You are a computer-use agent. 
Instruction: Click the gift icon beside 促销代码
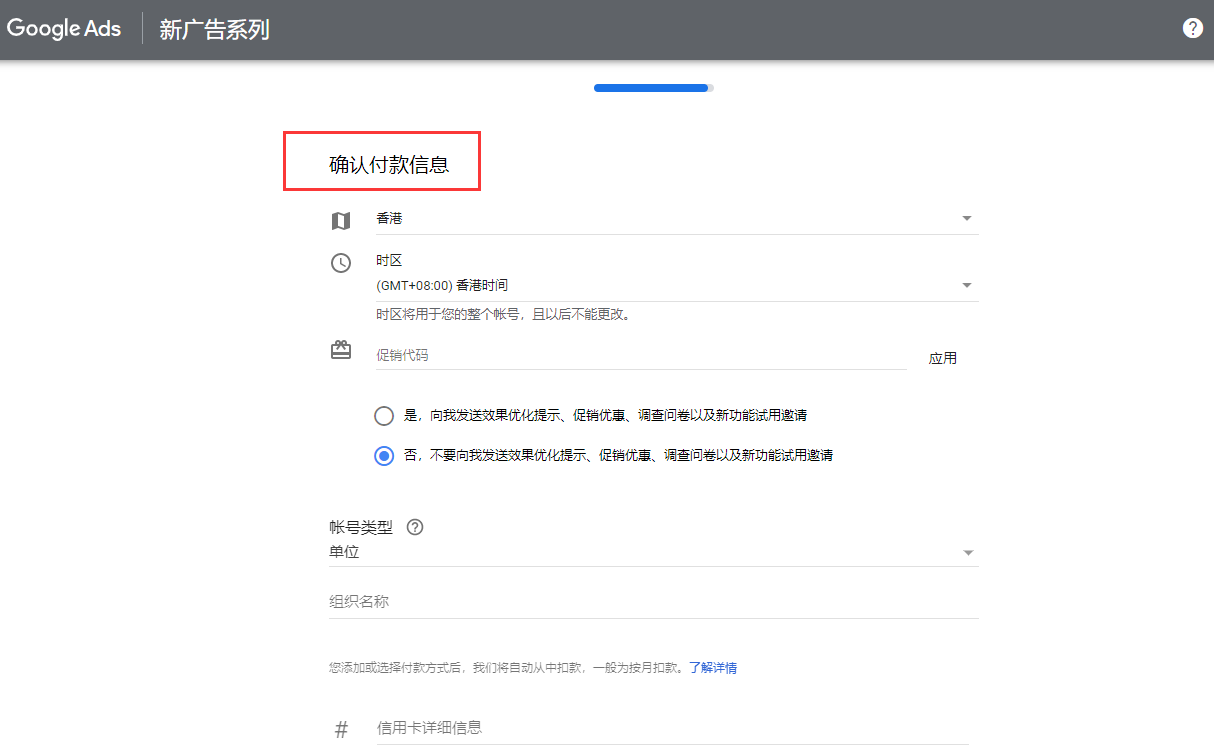pyautogui.click(x=341, y=350)
